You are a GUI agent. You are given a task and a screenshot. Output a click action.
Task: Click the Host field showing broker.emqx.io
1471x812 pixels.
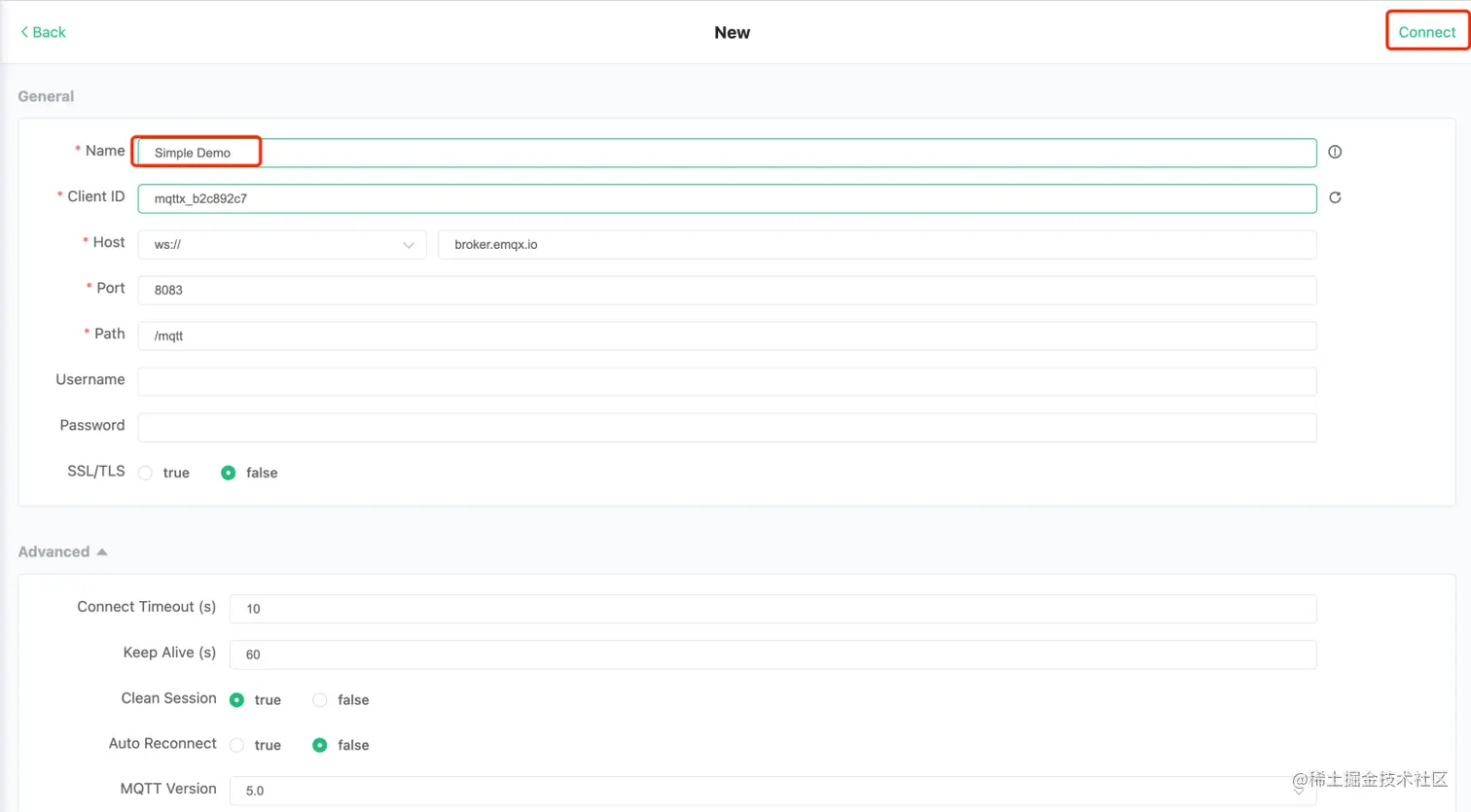[876, 244]
